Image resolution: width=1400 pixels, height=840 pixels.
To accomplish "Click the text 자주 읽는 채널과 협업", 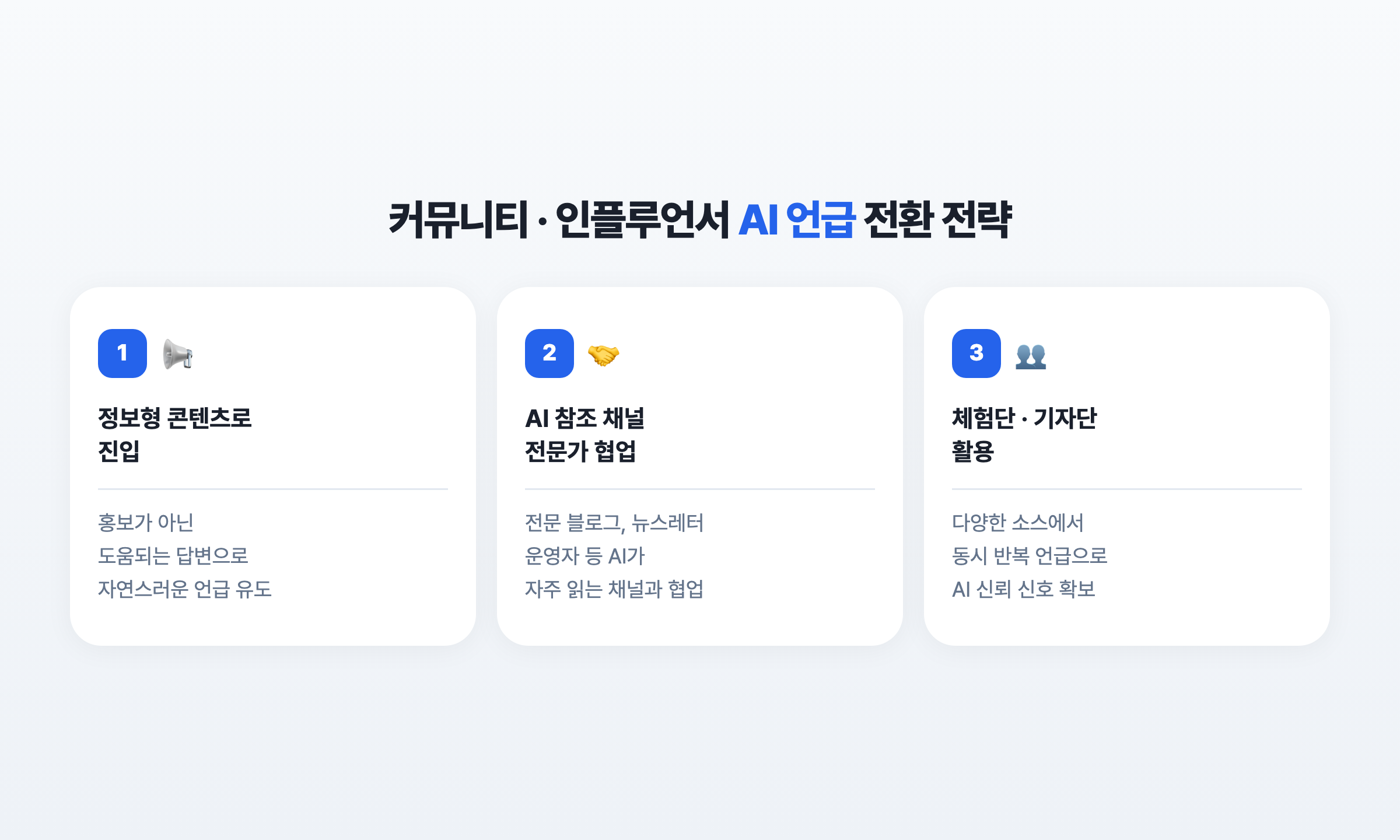I will pyautogui.click(x=614, y=589).
